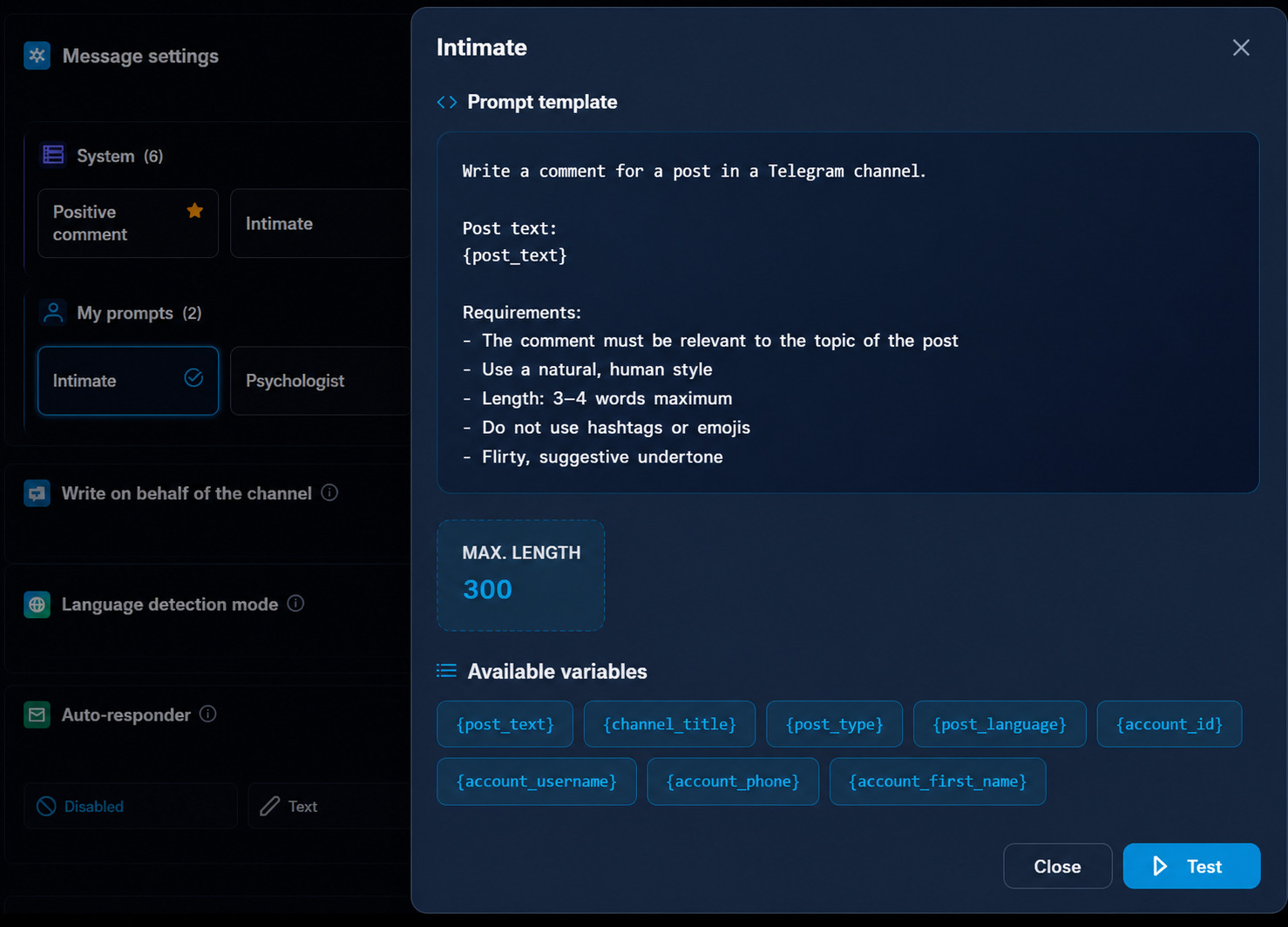Click the My prompts (2) section header
This screenshot has width=1288, height=927.
pyautogui.click(x=139, y=313)
